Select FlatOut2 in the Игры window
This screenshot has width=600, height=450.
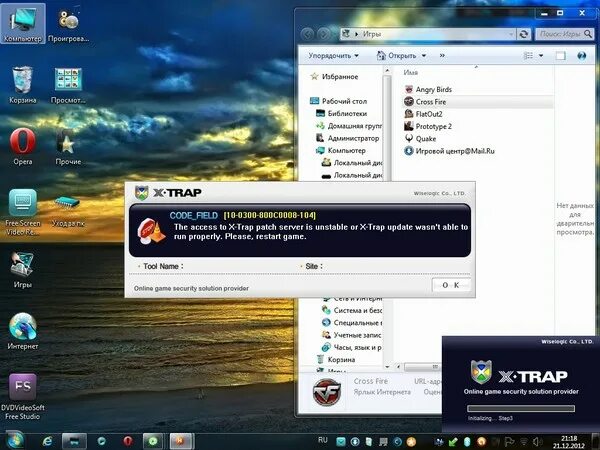(424, 114)
